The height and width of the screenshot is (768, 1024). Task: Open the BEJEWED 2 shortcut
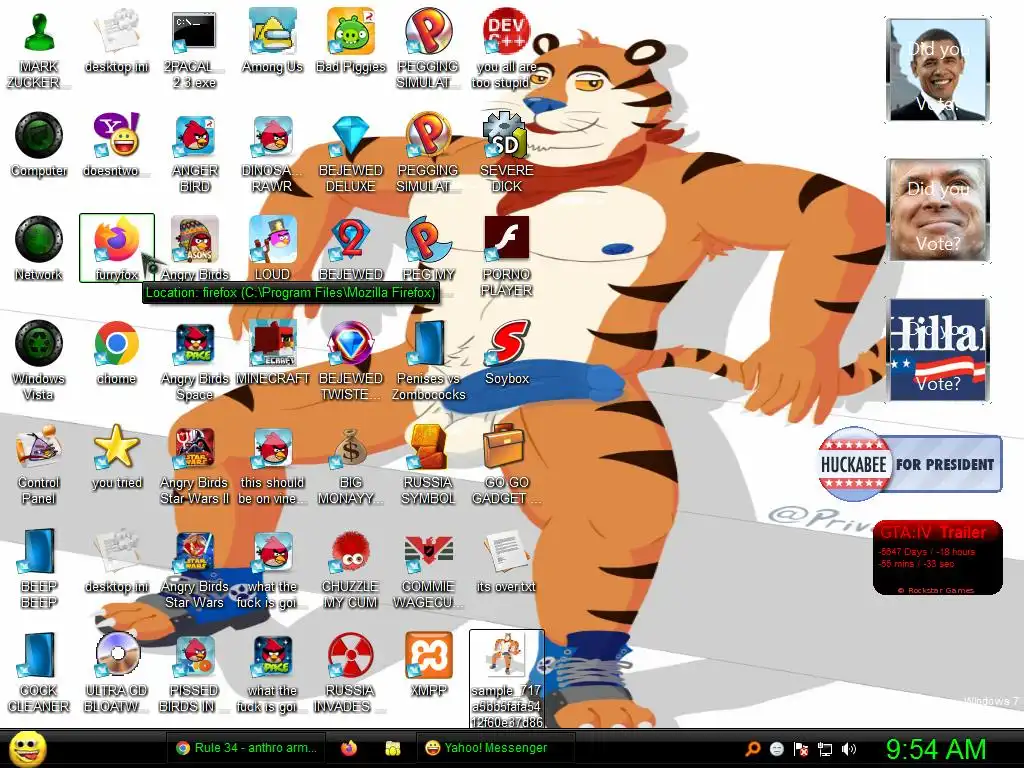(x=351, y=240)
